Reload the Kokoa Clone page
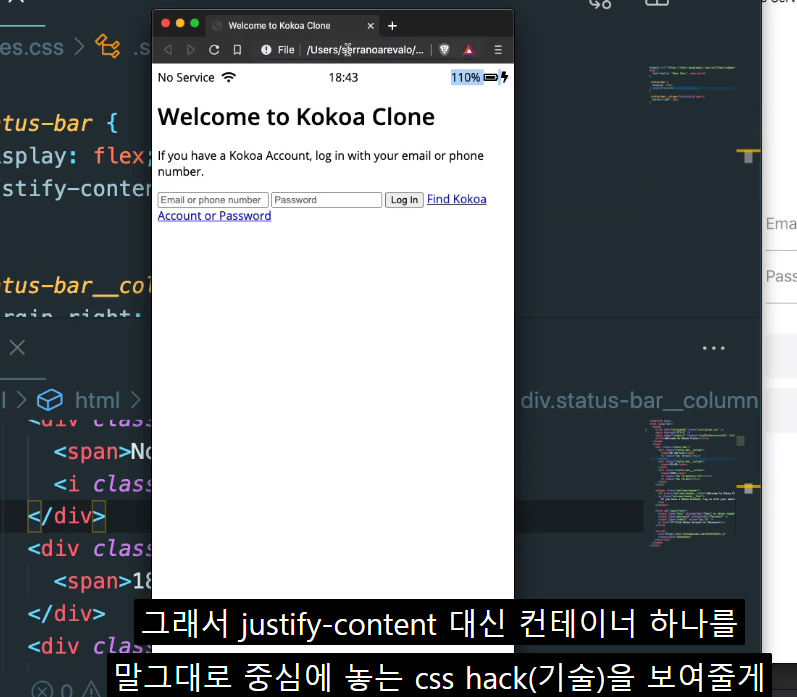797x697 pixels. [x=214, y=50]
